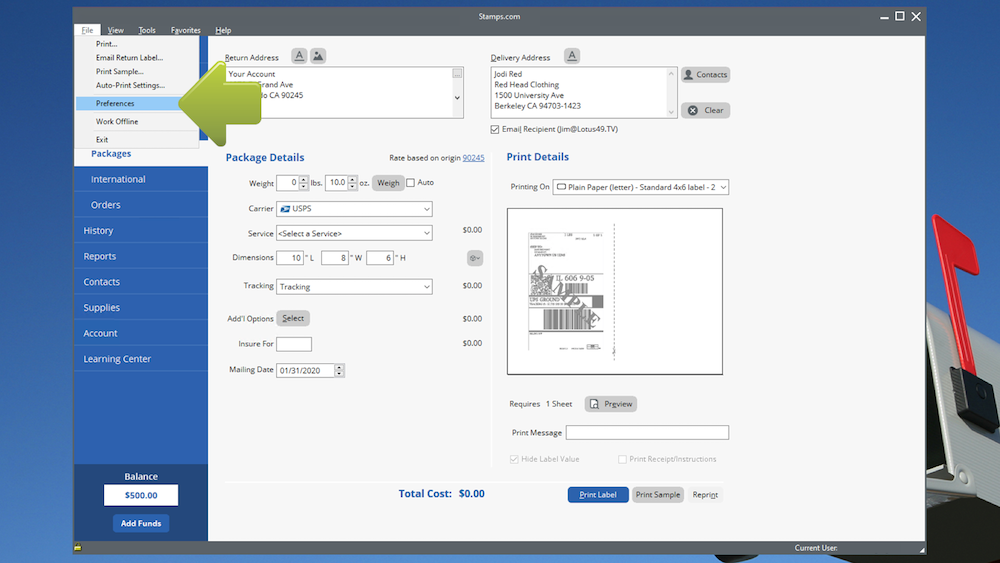Screen dimensions: 1000x563
Task: Click the package dimensions box icon
Action: point(475,258)
